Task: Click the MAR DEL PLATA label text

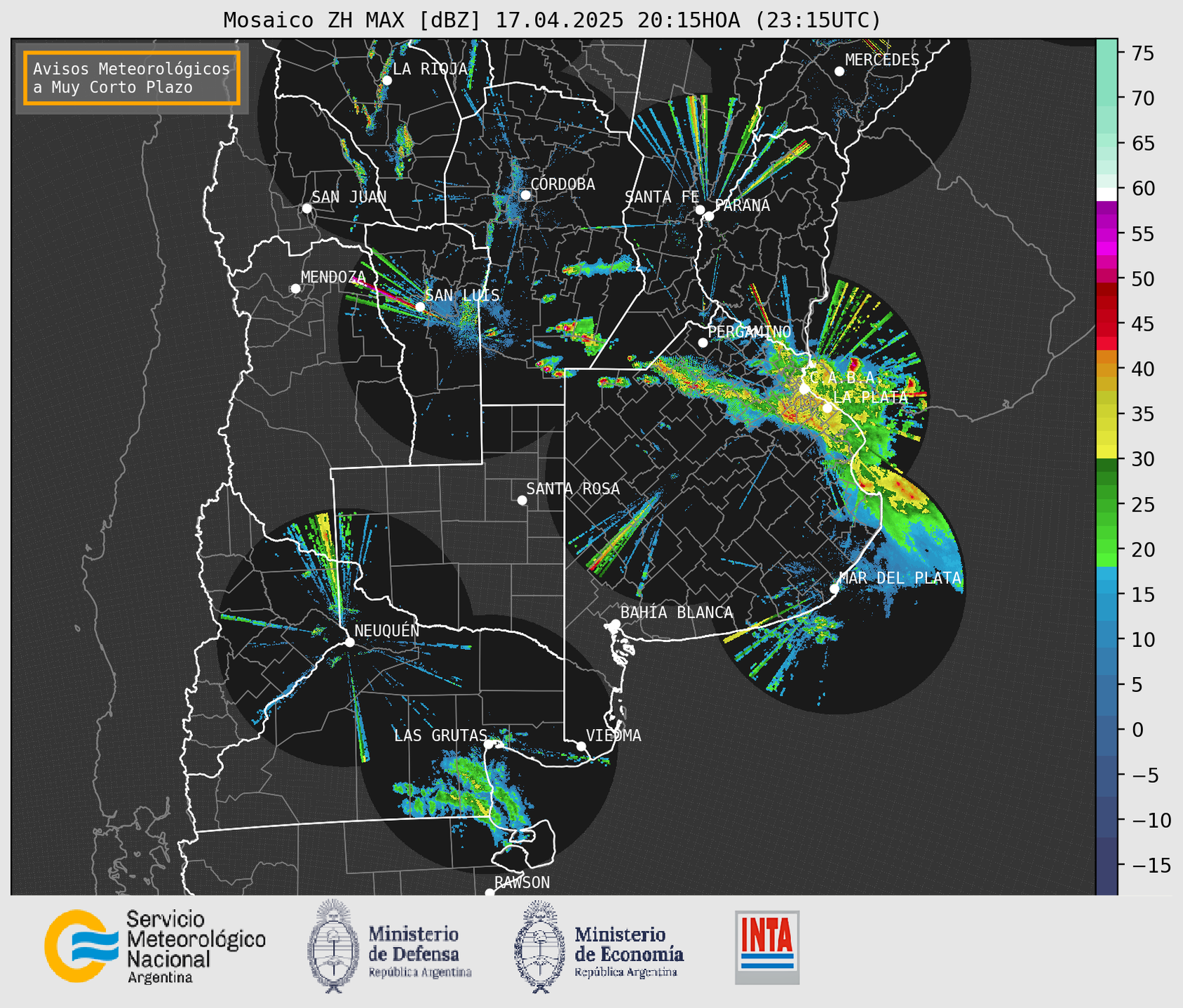Action: point(900,578)
